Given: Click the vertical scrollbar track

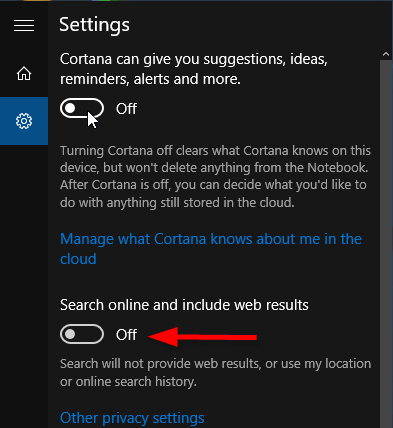Looking at the screenshot, I should point(386,243).
